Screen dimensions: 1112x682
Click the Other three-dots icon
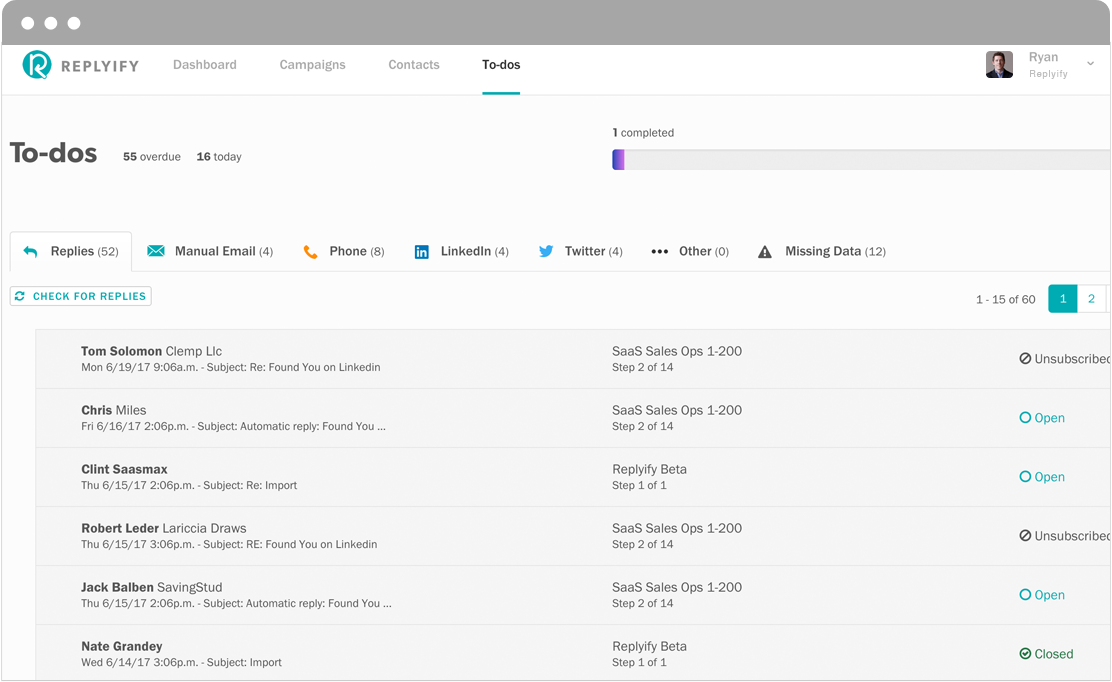660,252
